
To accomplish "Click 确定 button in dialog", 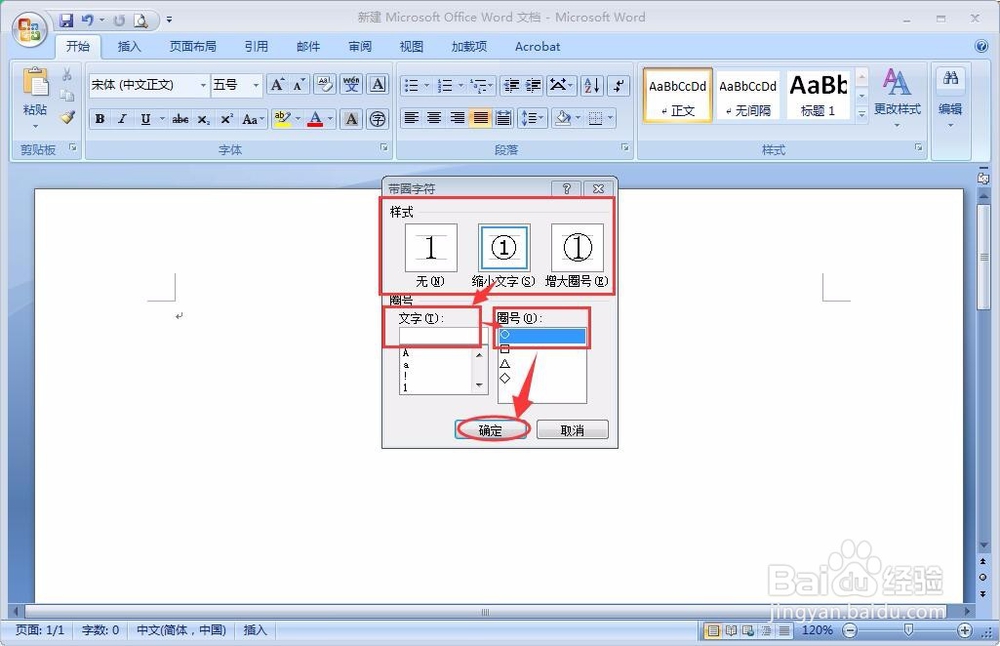I will pos(491,430).
